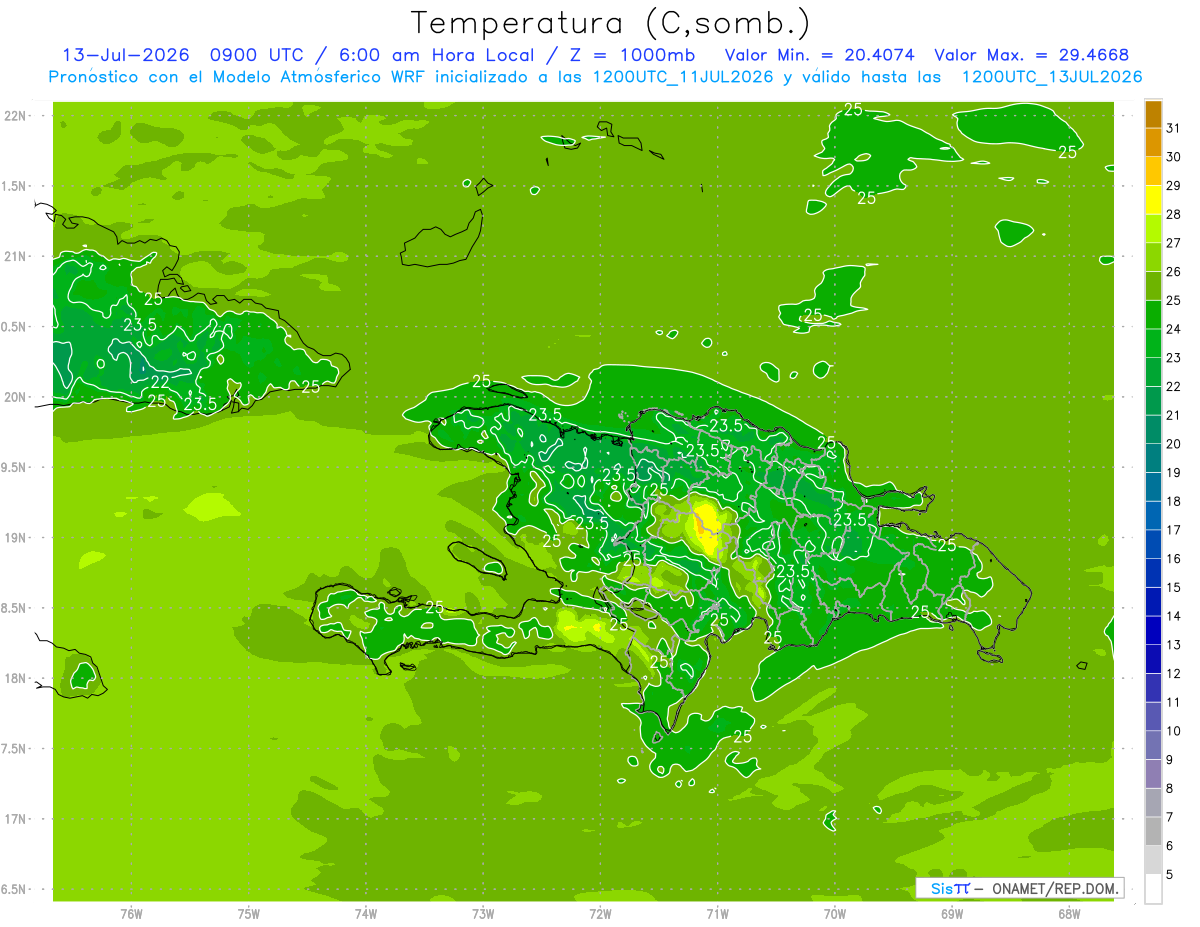Click the '19N' latitude axis label
Viewport: 1200px width, 927px height.
click(17, 537)
